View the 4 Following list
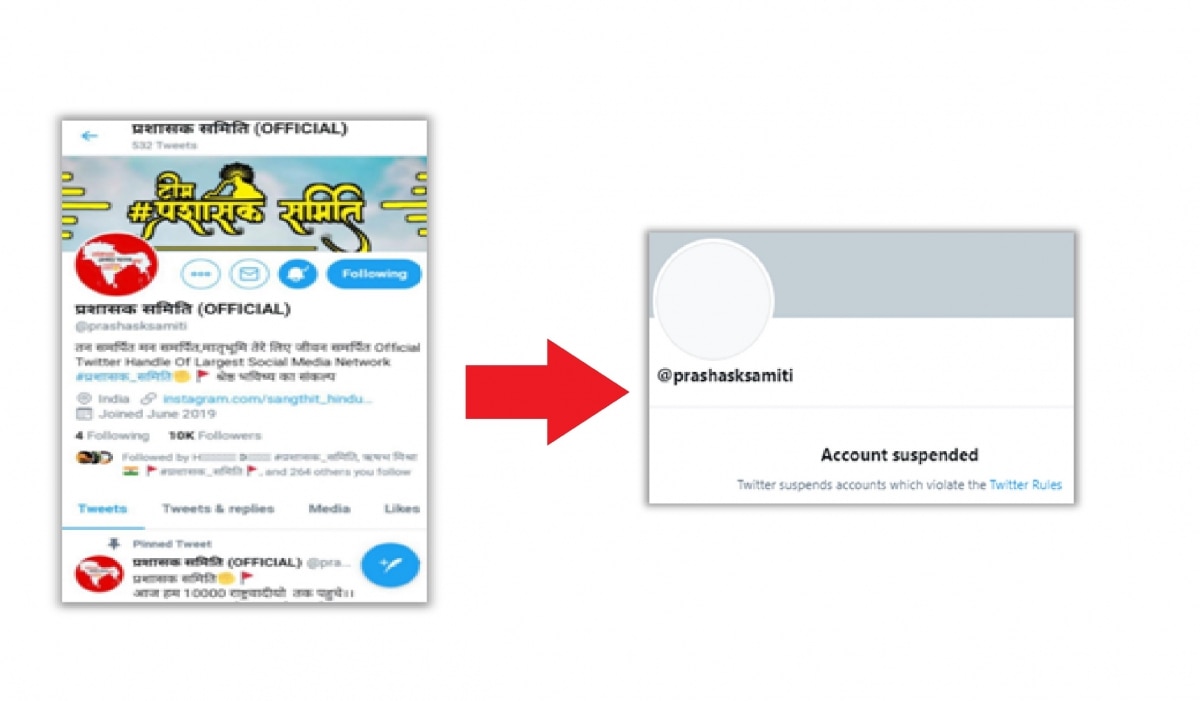 point(112,435)
